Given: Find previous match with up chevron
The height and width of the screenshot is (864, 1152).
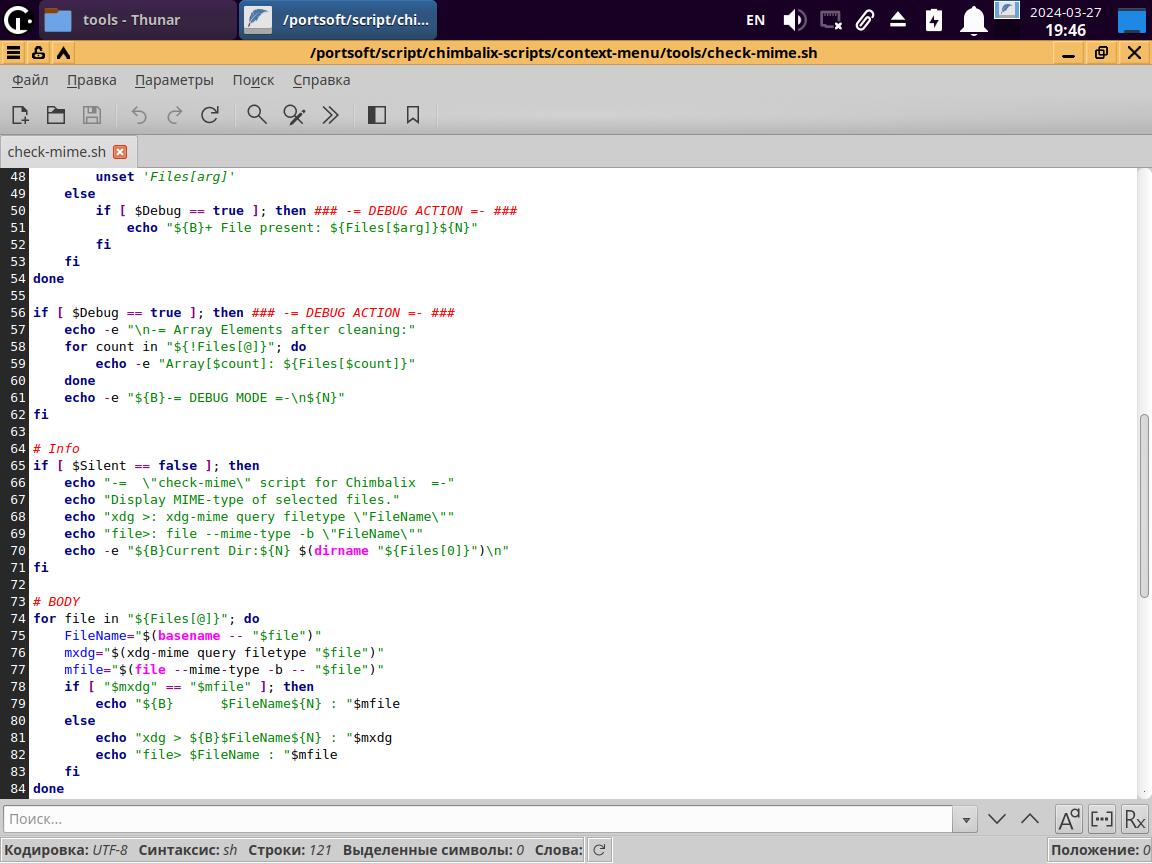Looking at the screenshot, I should coord(1030,819).
